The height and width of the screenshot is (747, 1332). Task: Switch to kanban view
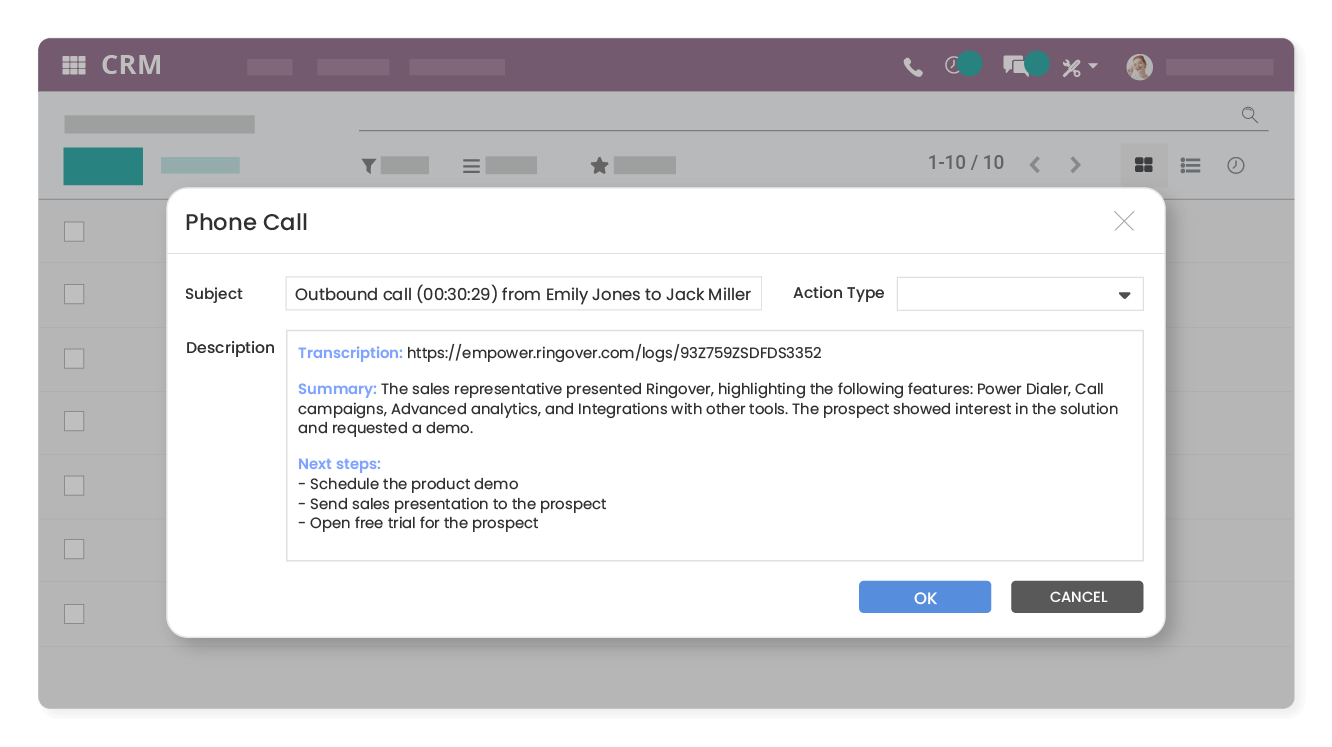[x=1144, y=165]
